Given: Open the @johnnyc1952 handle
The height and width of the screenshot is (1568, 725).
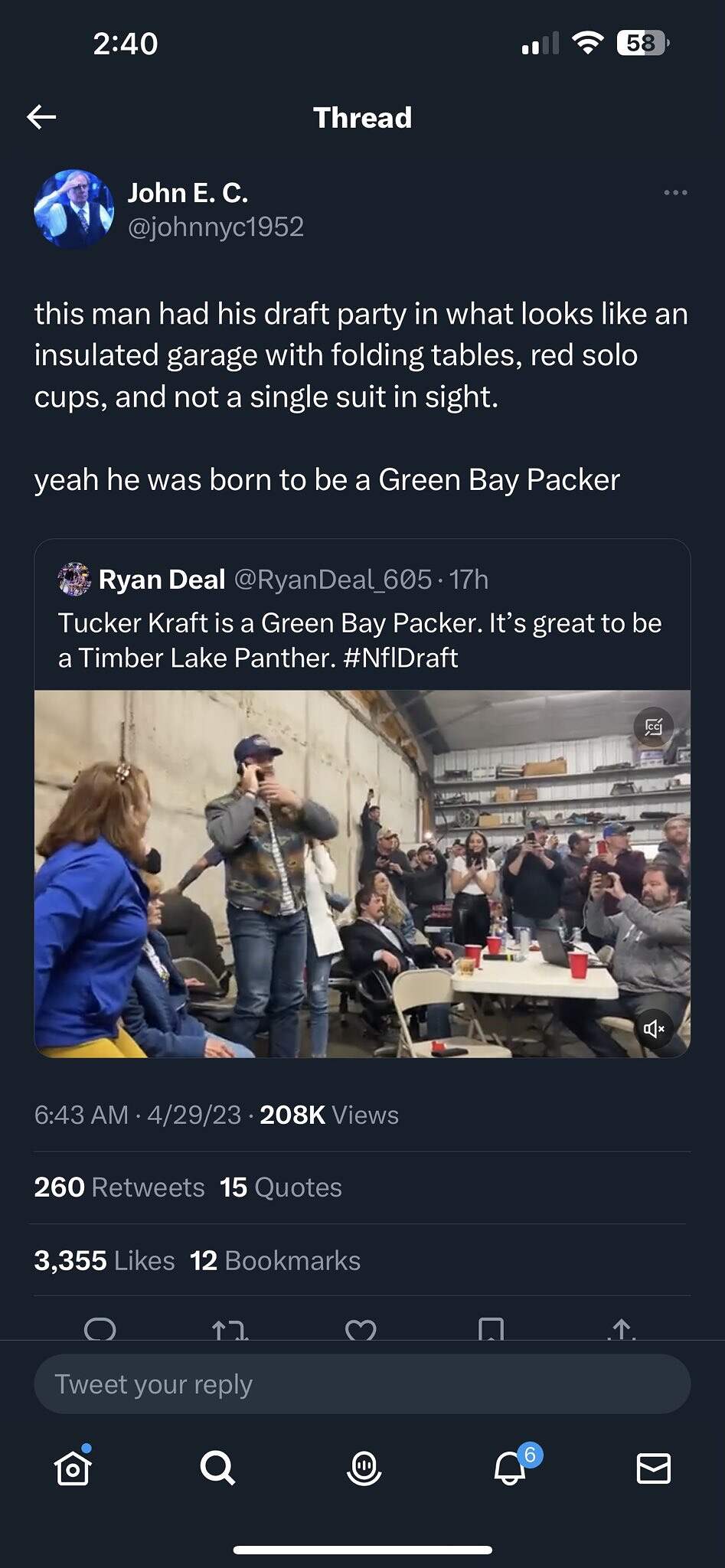Looking at the screenshot, I should (216, 227).
